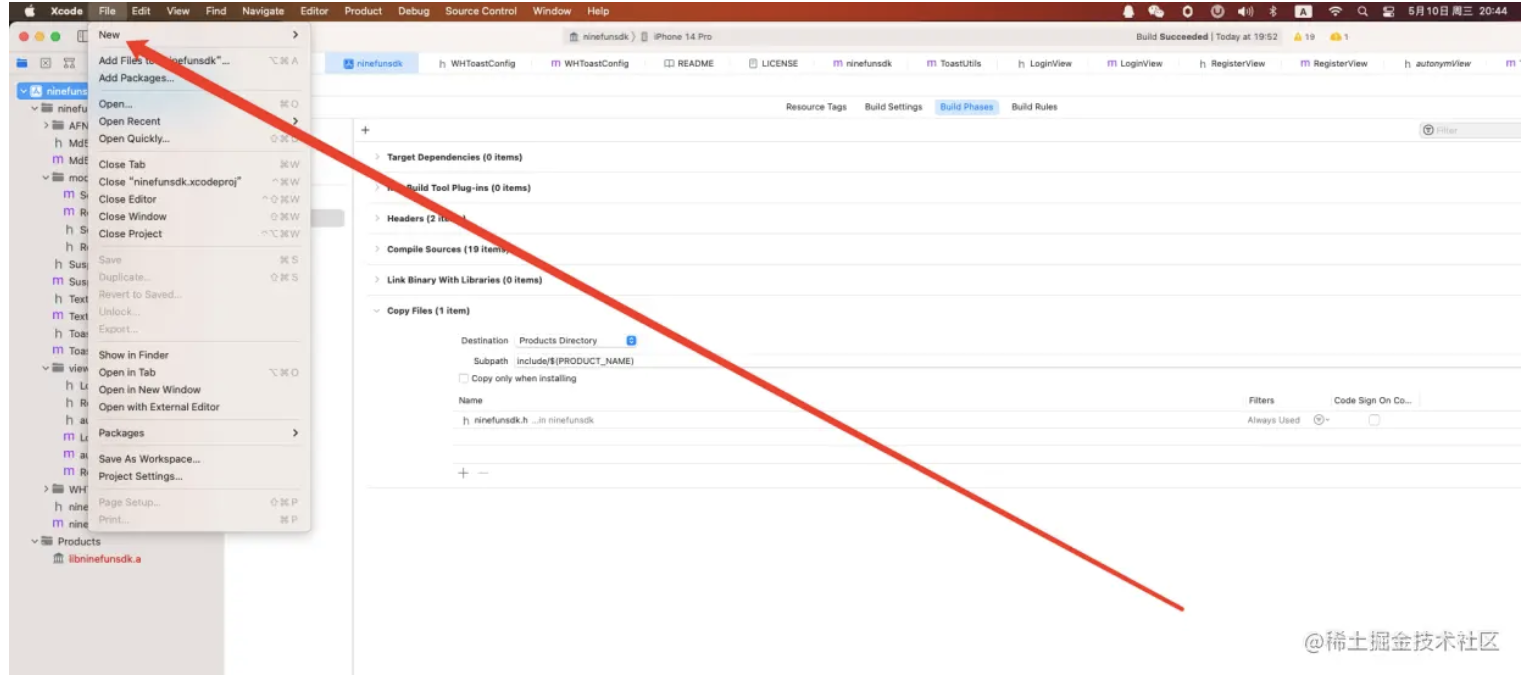
Task: Click the Build Succeeded status text
Action: click(x=1172, y=37)
